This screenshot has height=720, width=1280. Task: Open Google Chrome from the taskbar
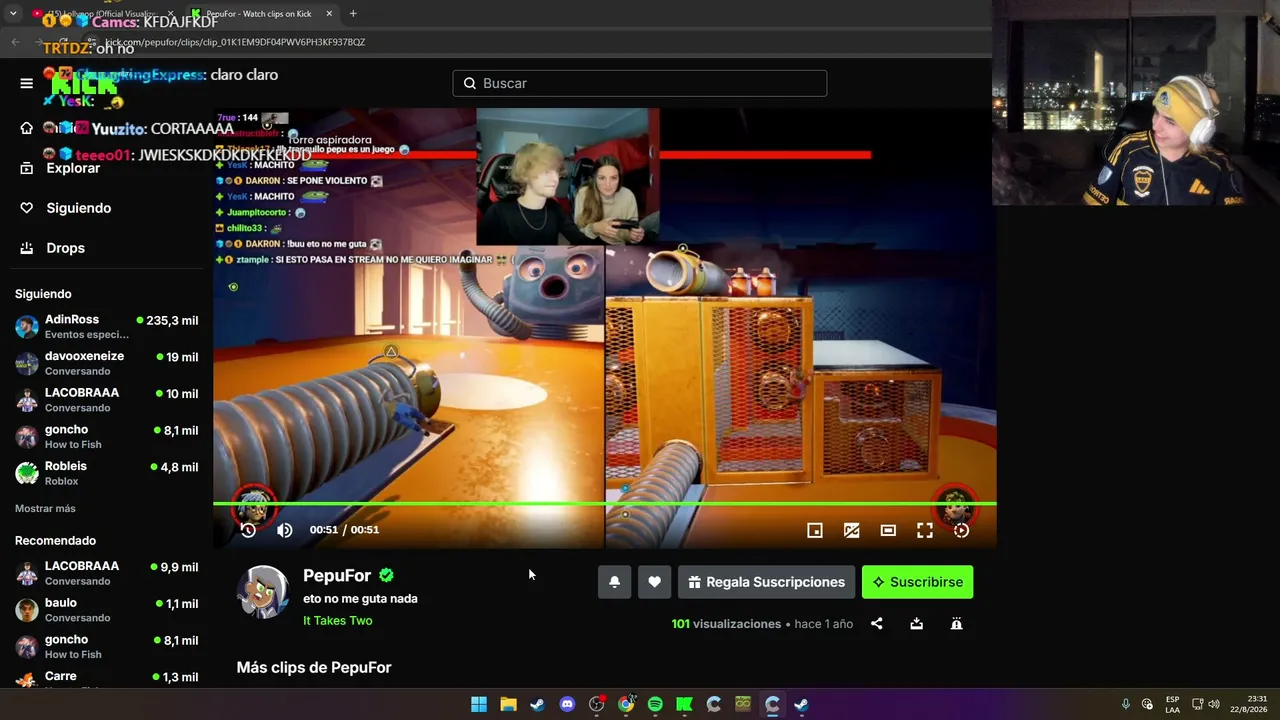tap(626, 704)
